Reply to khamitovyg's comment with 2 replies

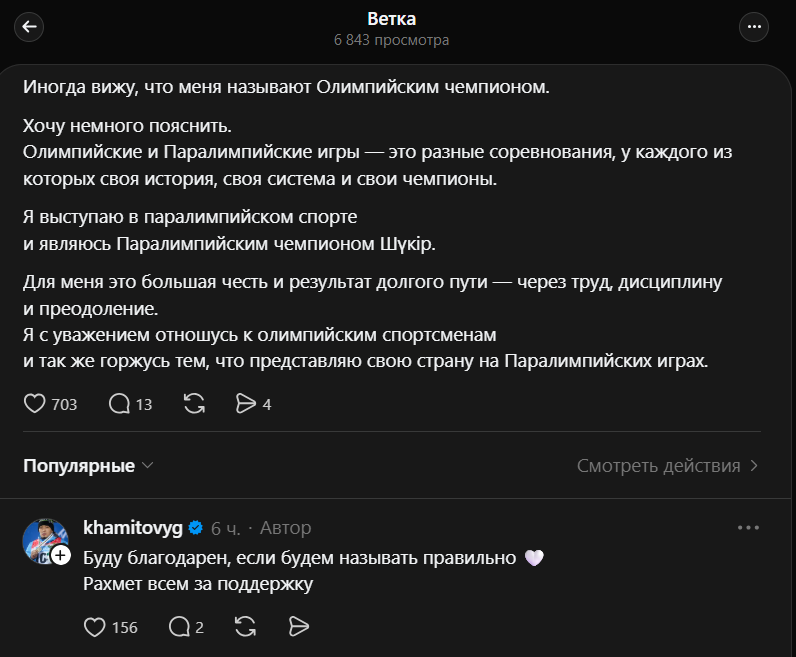pos(180,627)
